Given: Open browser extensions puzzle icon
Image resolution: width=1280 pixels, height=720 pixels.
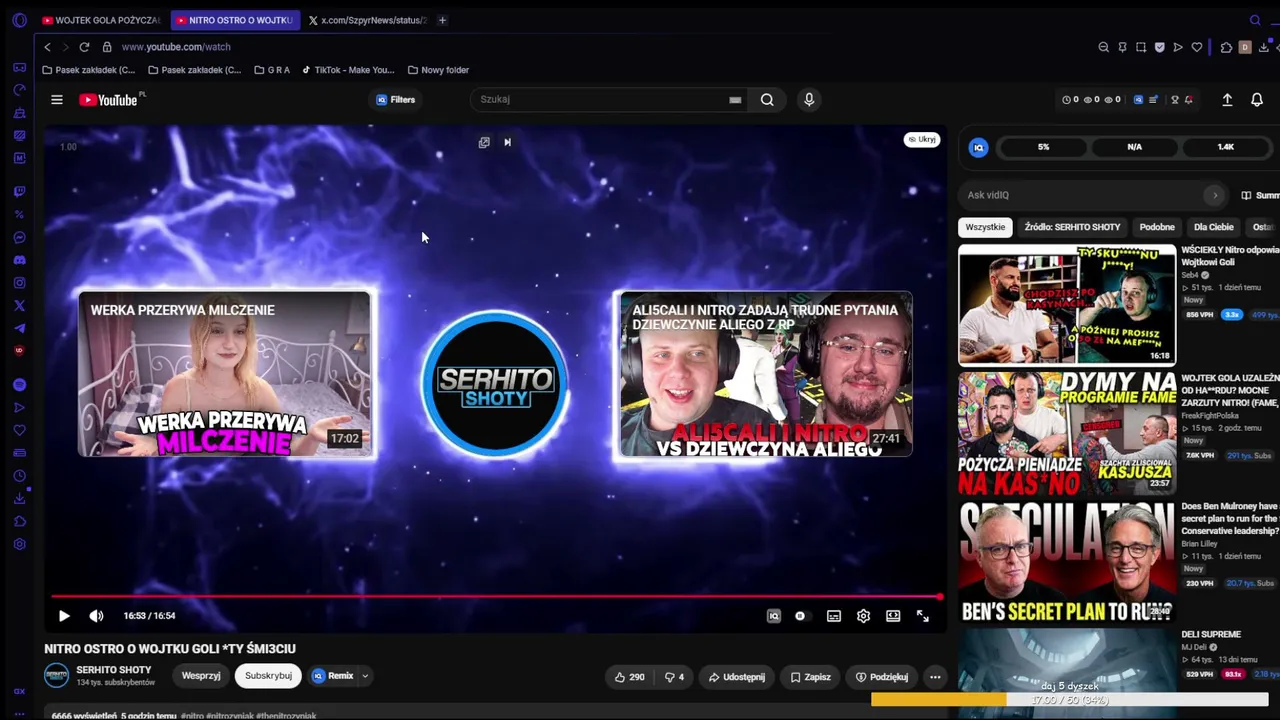Looking at the screenshot, I should tap(1227, 47).
